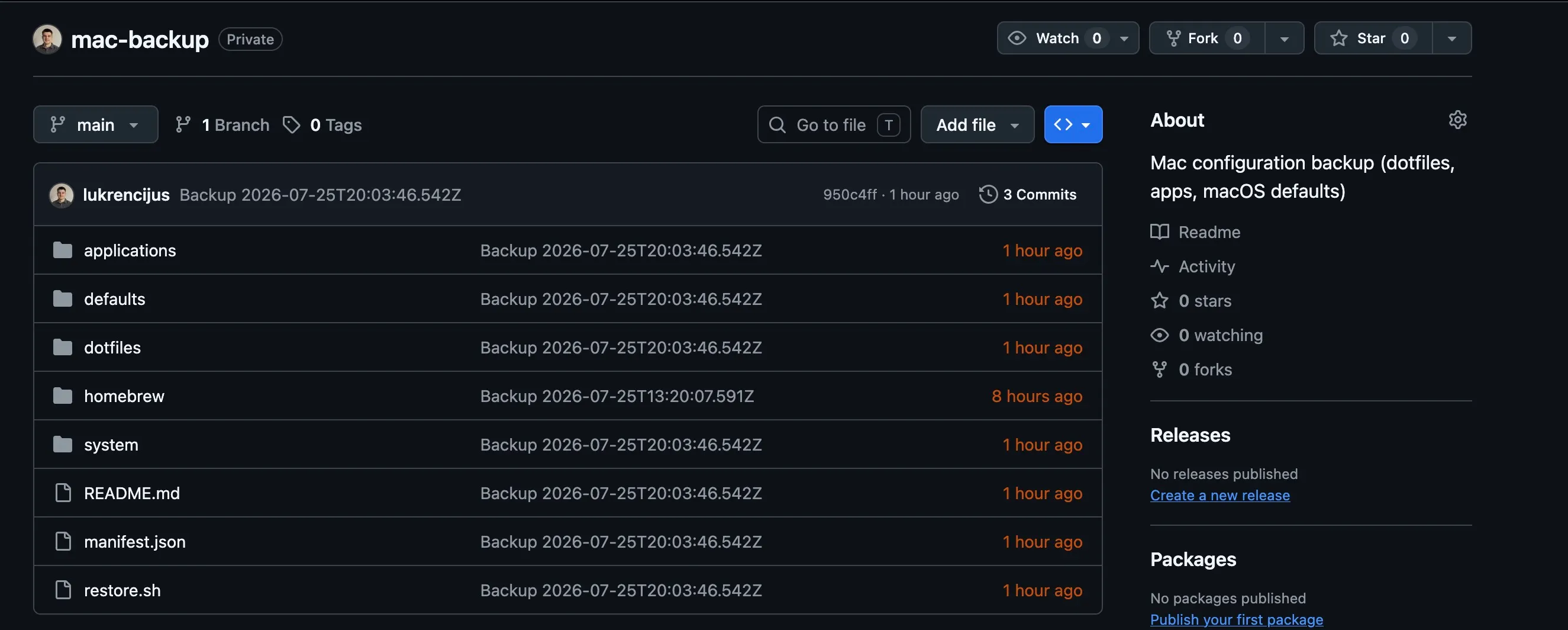Click the tag icon next to 0 Tags
The width and height of the screenshot is (1568, 630).
tap(292, 125)
